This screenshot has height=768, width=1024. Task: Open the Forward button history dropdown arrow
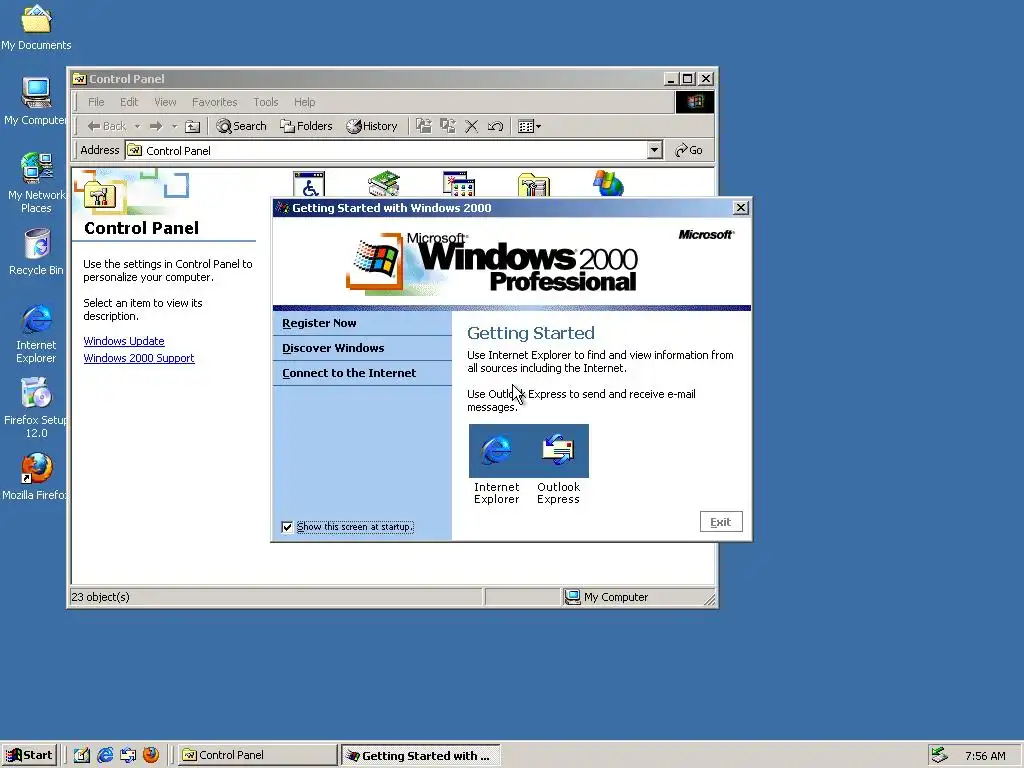click(174, 126)
